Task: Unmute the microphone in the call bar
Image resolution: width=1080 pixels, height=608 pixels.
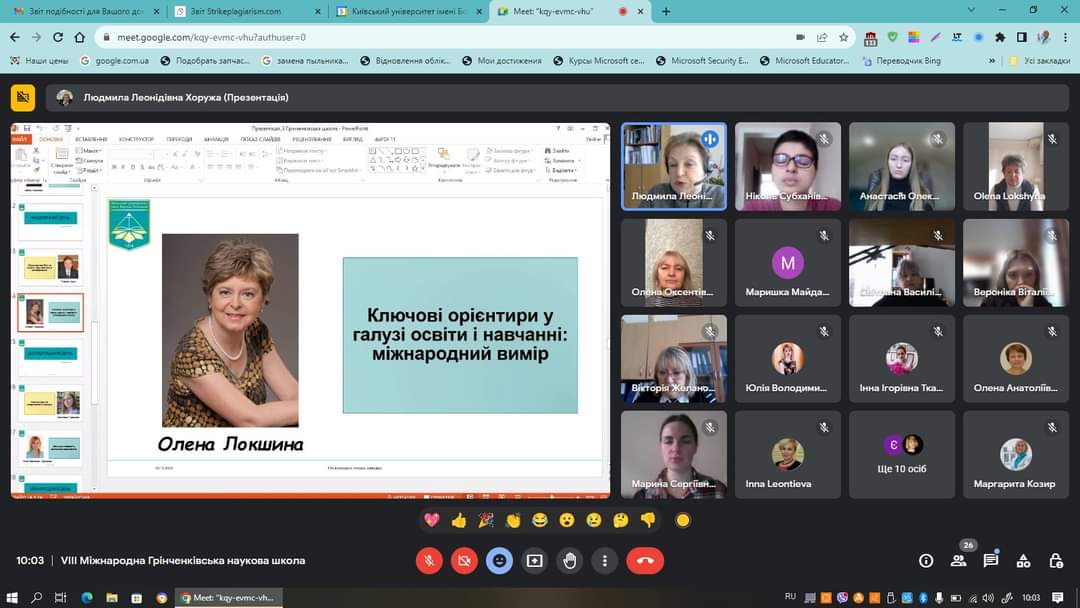Action: [429, 561]
